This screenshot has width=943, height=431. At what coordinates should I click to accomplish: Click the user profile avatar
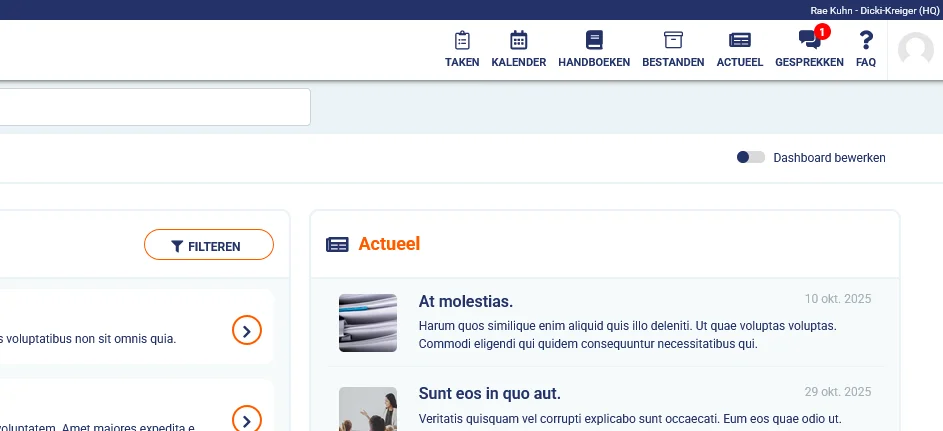(915, 50)
